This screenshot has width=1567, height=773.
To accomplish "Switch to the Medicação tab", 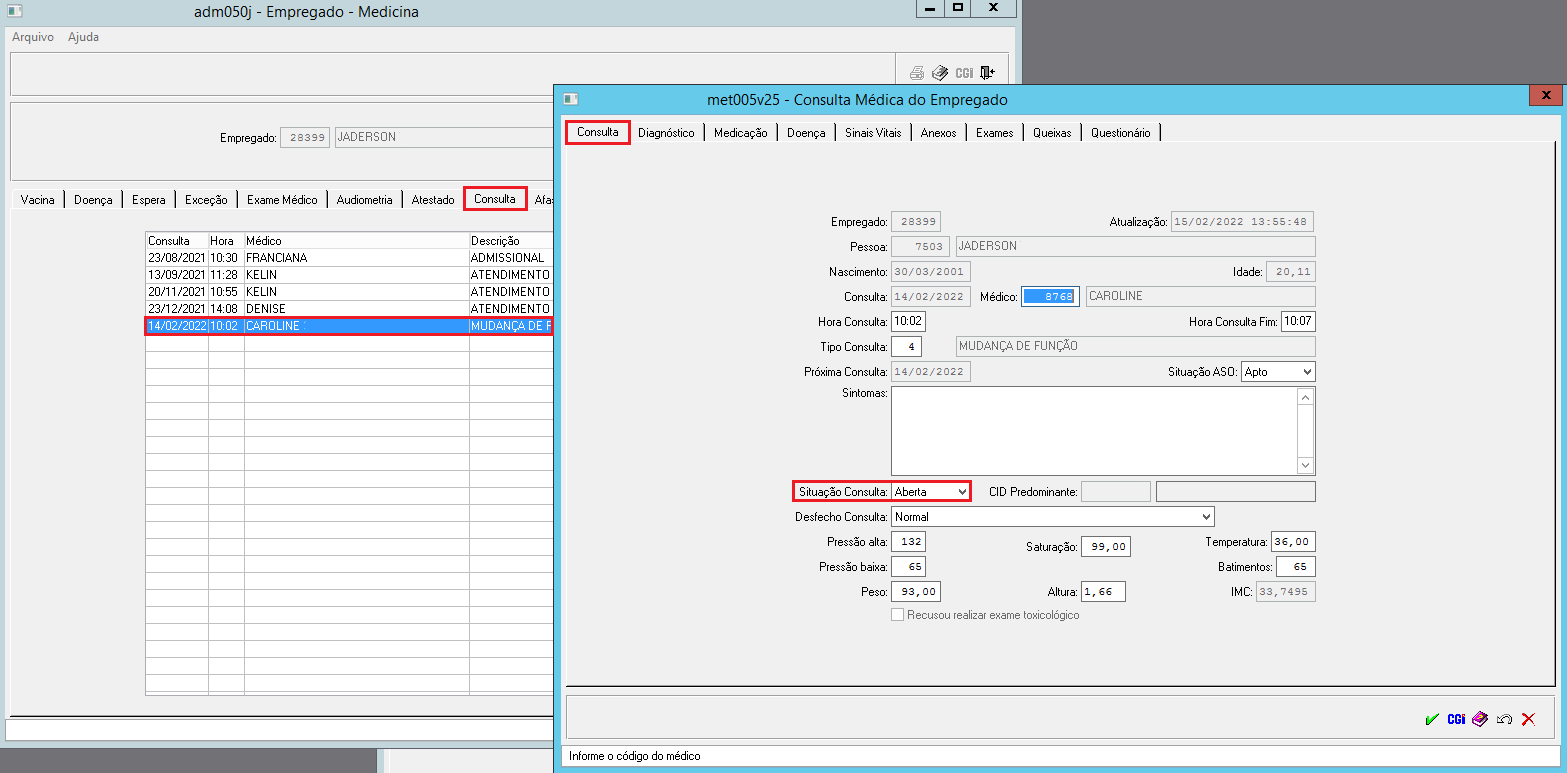I will [740, 132].
